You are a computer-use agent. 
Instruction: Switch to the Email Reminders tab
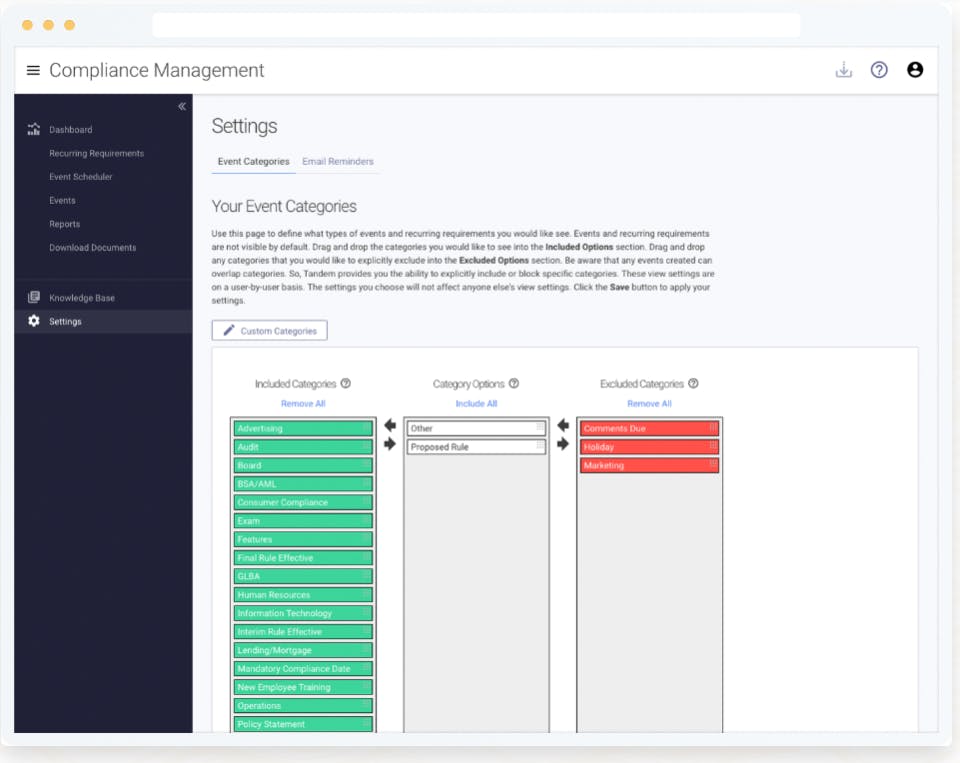(x=338, y=161)
